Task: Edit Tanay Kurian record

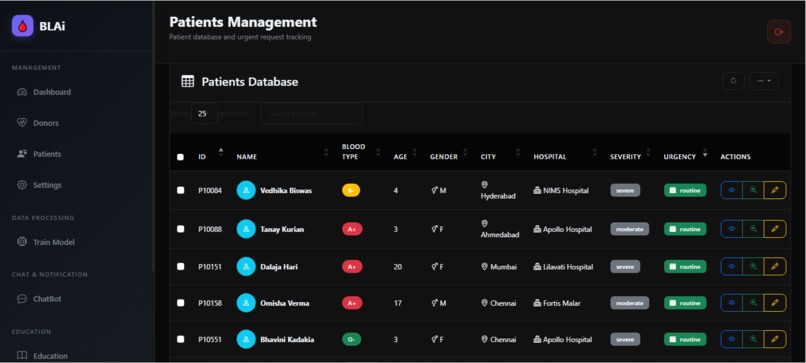Action: pyautogui.click(x=775, y=229)
